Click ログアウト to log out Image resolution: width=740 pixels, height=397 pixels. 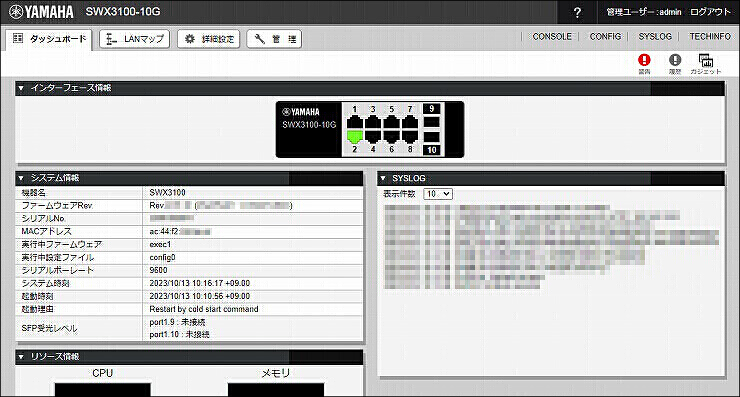click(x=710, y=12)
